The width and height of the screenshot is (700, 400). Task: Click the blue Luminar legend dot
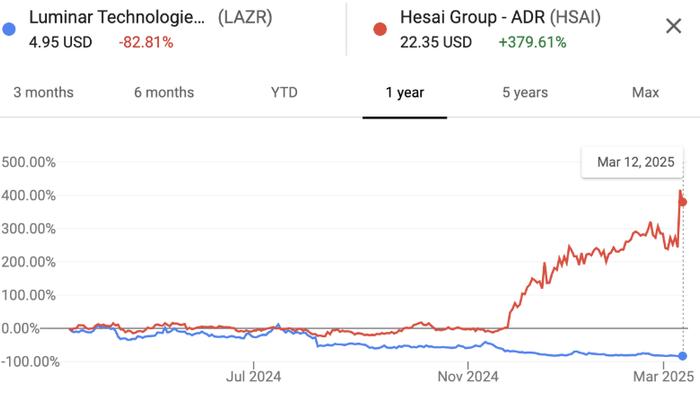point(9,29)
